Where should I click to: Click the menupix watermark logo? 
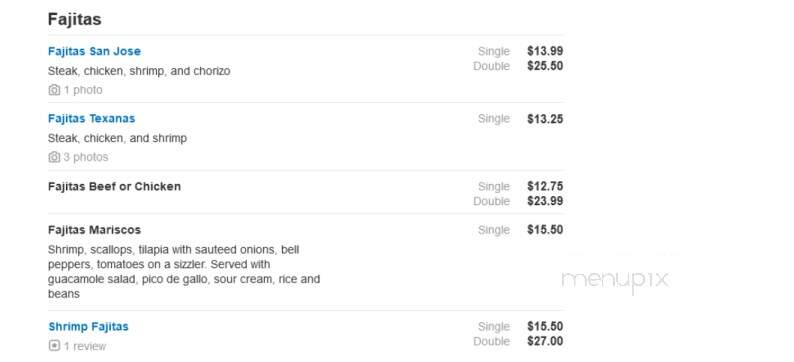(615, 281)
